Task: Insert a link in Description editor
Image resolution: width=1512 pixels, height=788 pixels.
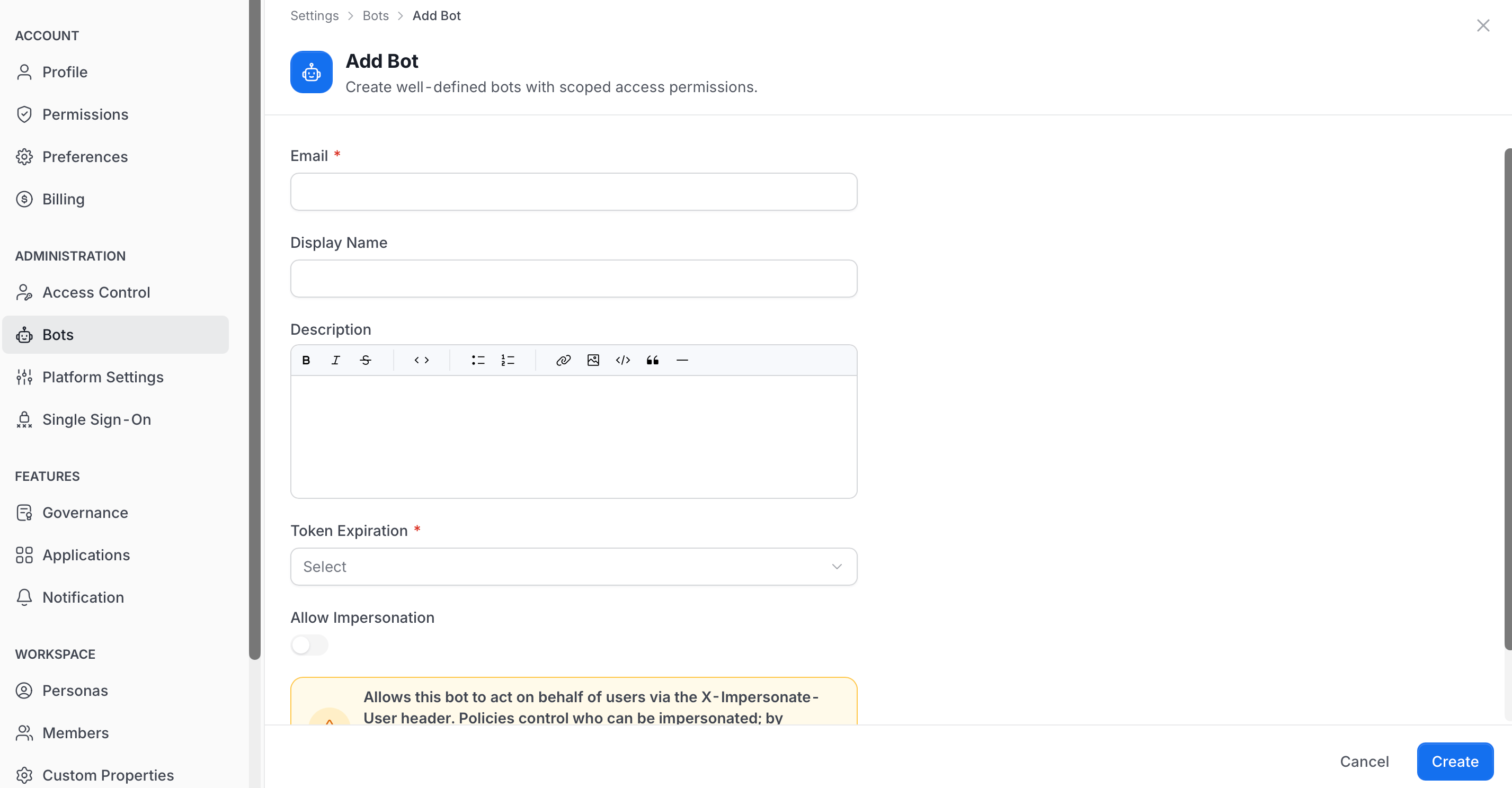Action: [x=564, y=360]
